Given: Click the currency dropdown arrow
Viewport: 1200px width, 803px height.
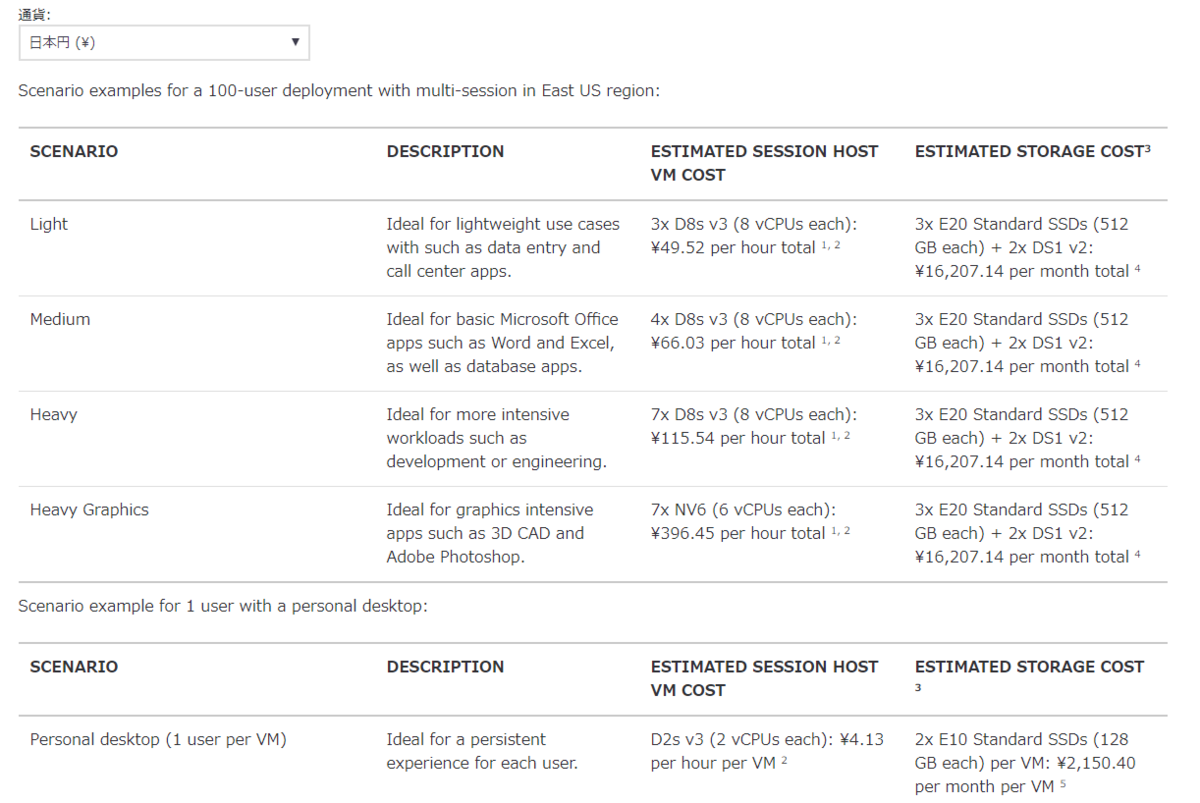Looking at the screenshot, I should click(x=295, y=42).
